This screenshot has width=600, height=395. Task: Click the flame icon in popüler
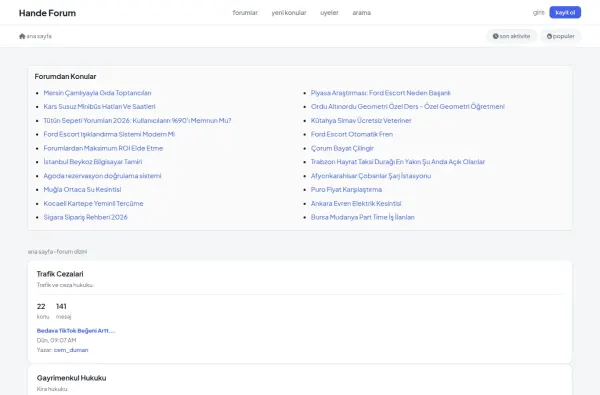549,36
